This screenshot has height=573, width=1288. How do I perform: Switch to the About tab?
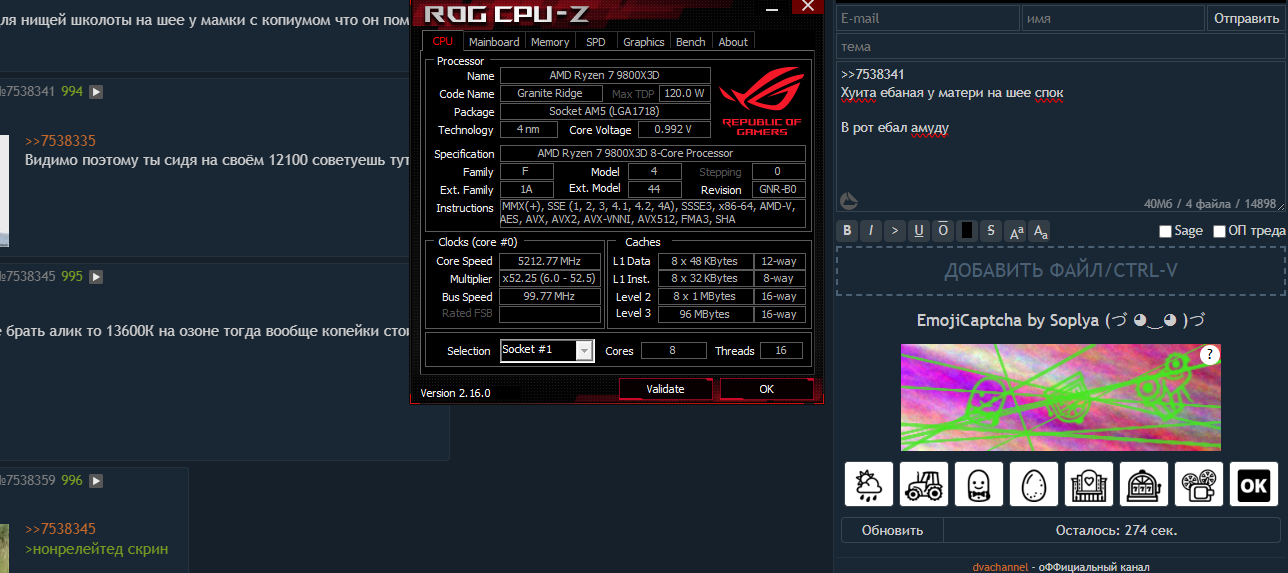click(733, 42)
